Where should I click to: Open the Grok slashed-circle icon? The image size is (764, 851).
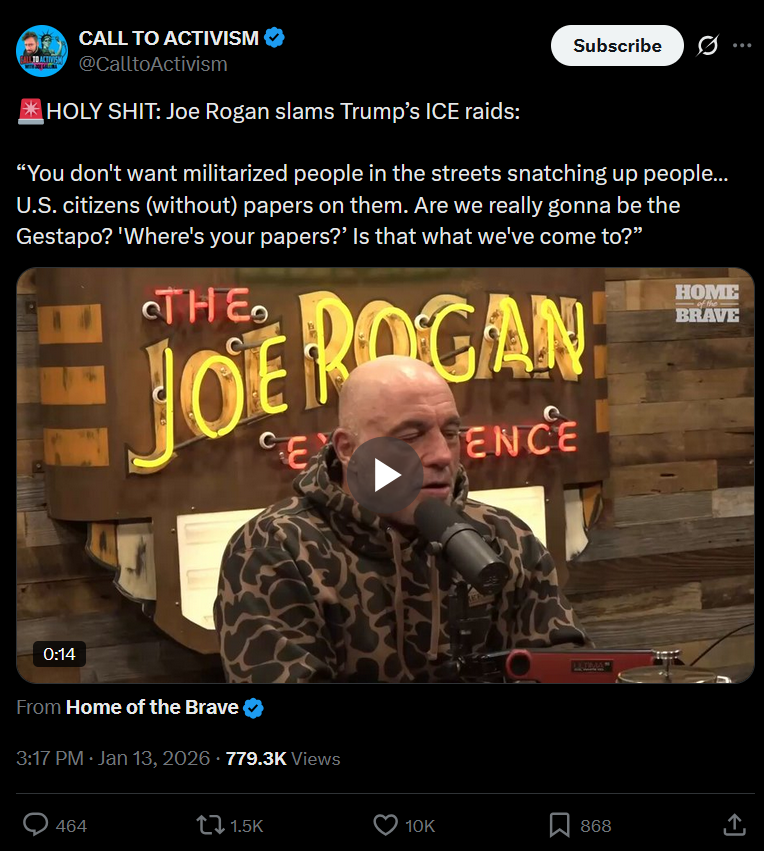(x=708, y=46)
